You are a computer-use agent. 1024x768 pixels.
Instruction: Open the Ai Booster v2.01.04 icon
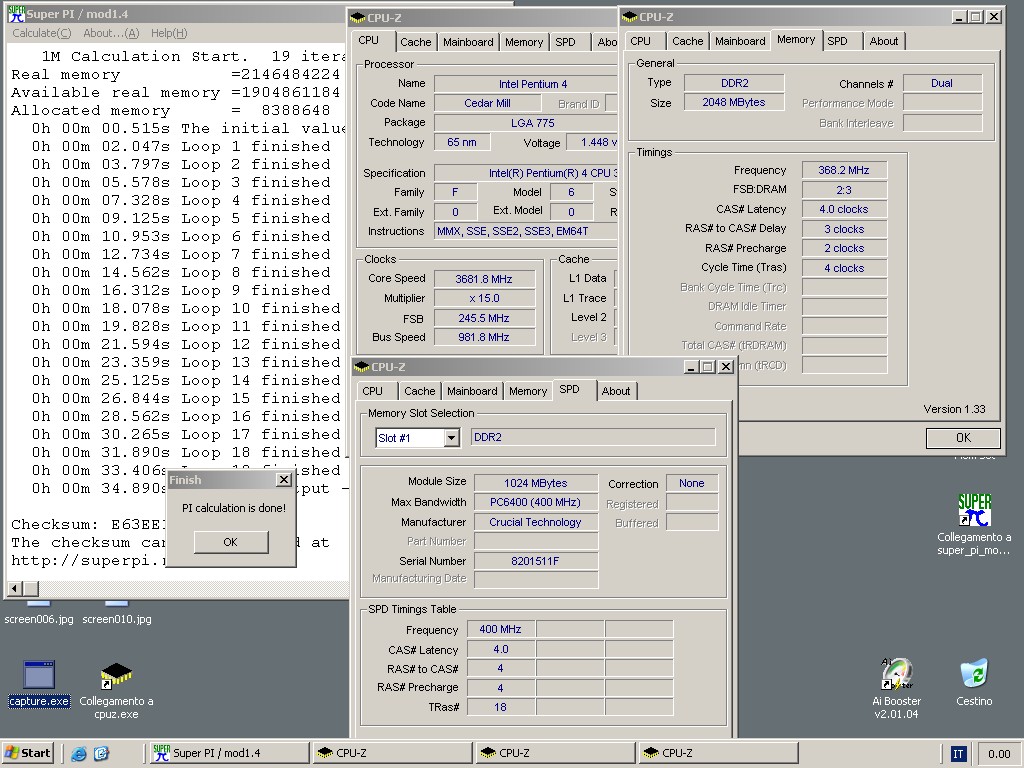897,689
